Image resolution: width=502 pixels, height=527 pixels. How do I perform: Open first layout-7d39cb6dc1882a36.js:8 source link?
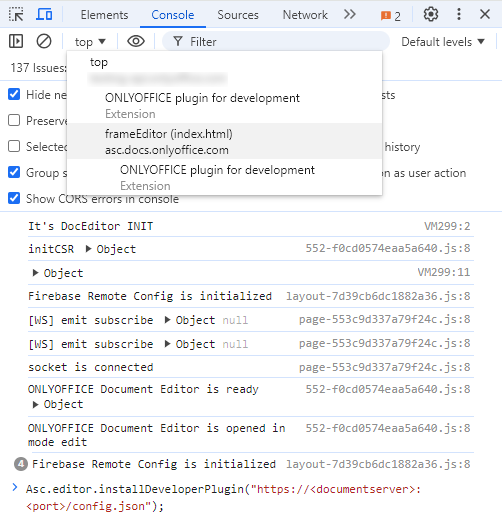click(x=378, y=296)
